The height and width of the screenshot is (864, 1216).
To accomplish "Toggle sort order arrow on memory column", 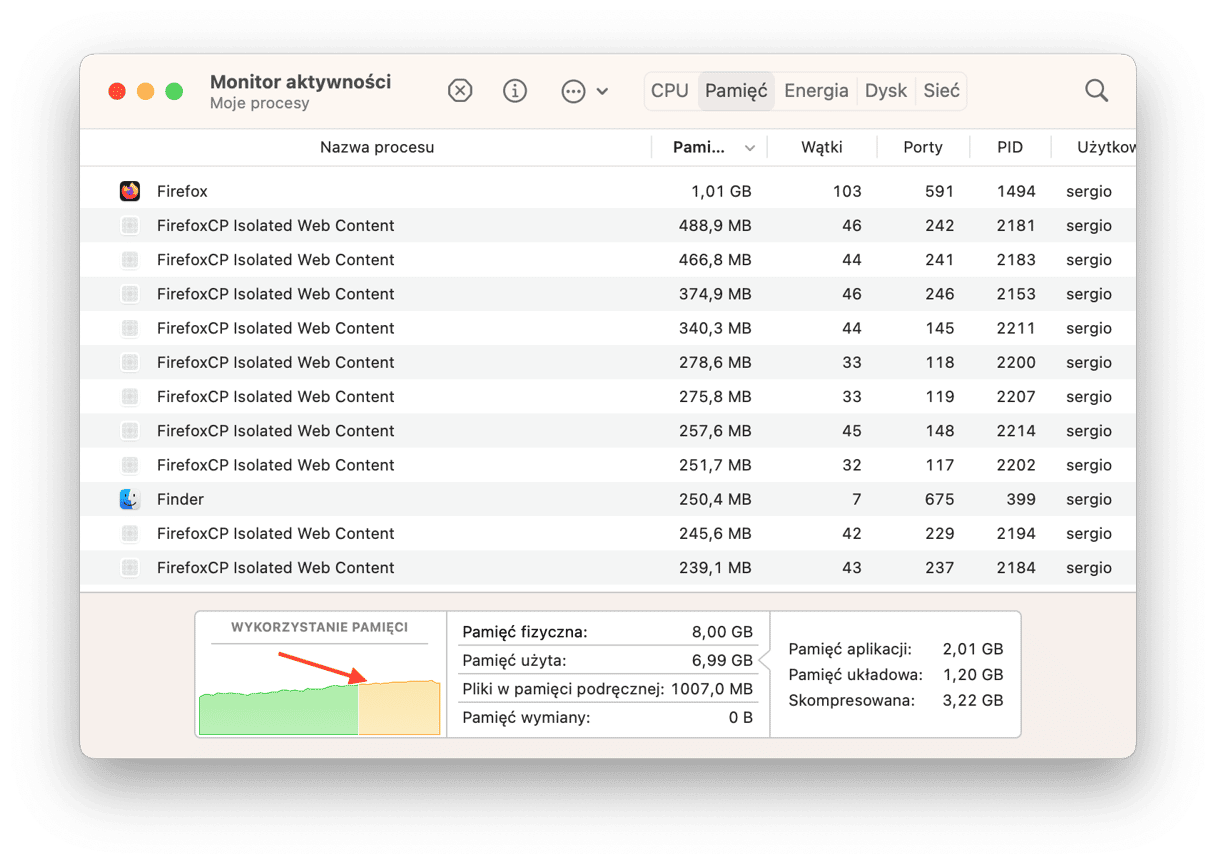I will coord(750,148).
